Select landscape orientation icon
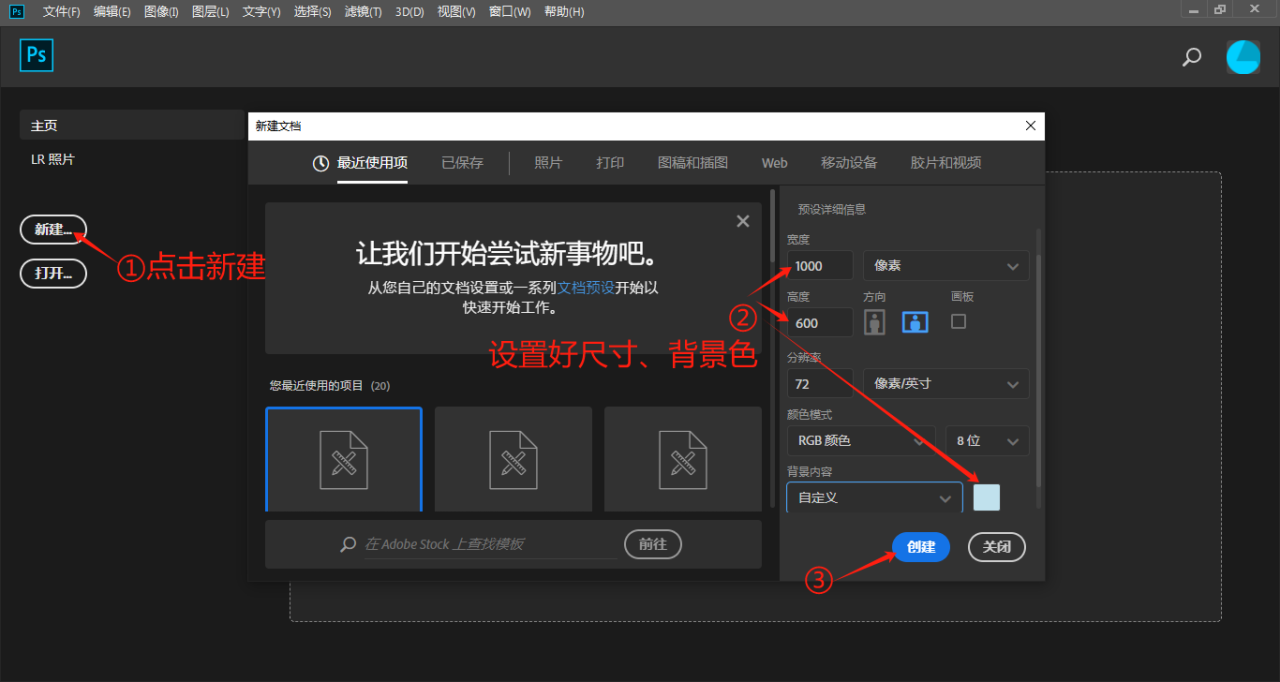The width and height of the screenshot is (1280, 682). (916, 322)
